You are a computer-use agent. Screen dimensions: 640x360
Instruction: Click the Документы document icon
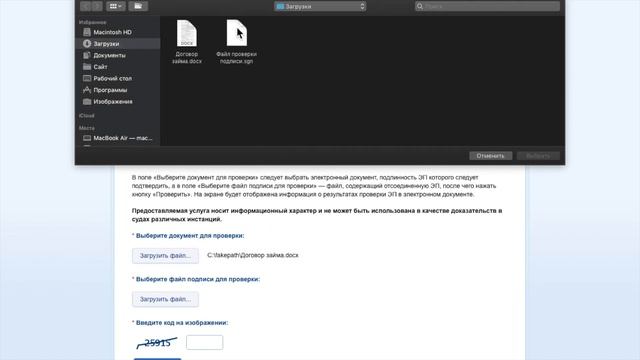click(87, 55)
